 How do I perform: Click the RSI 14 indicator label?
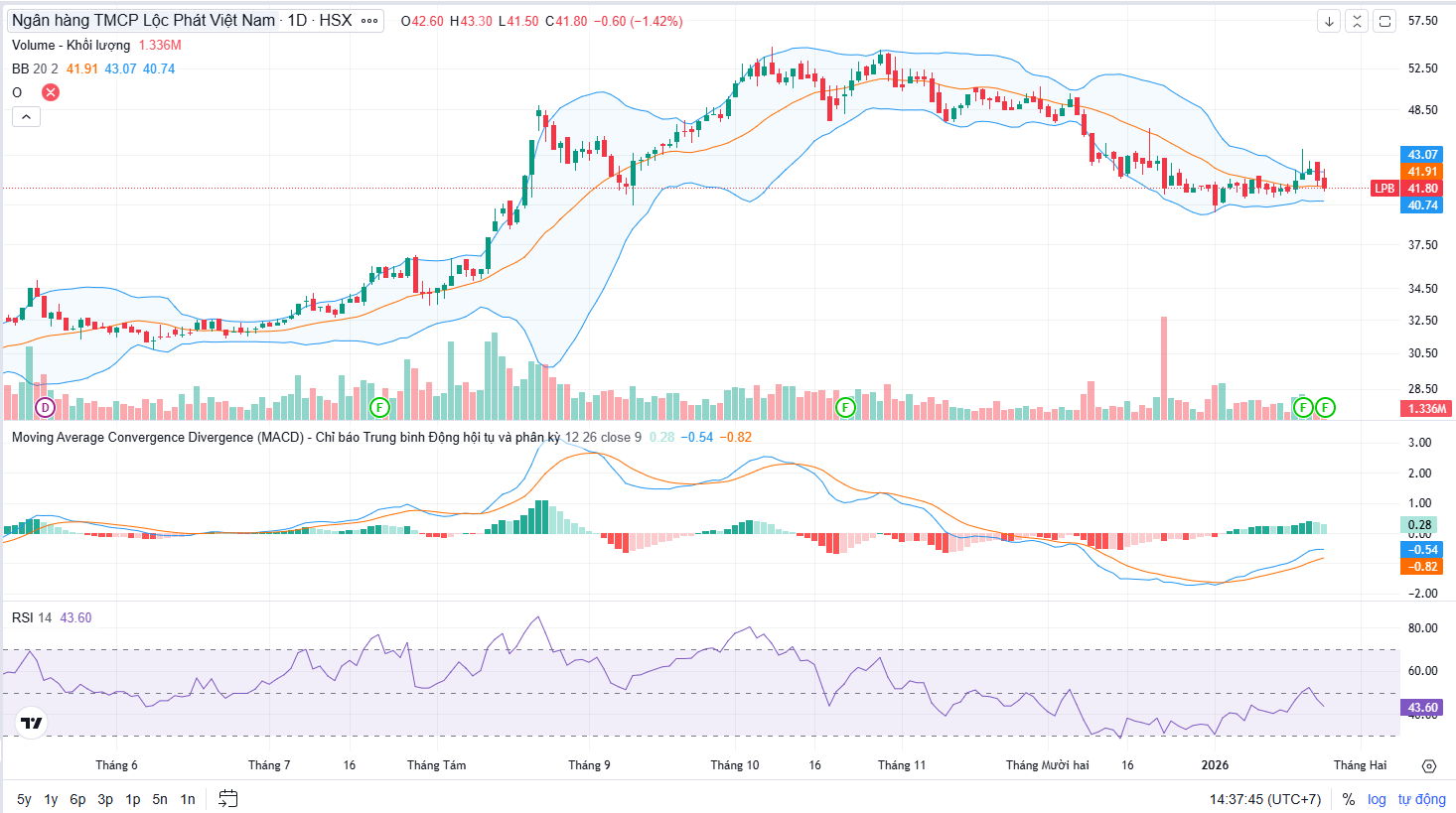32,617
